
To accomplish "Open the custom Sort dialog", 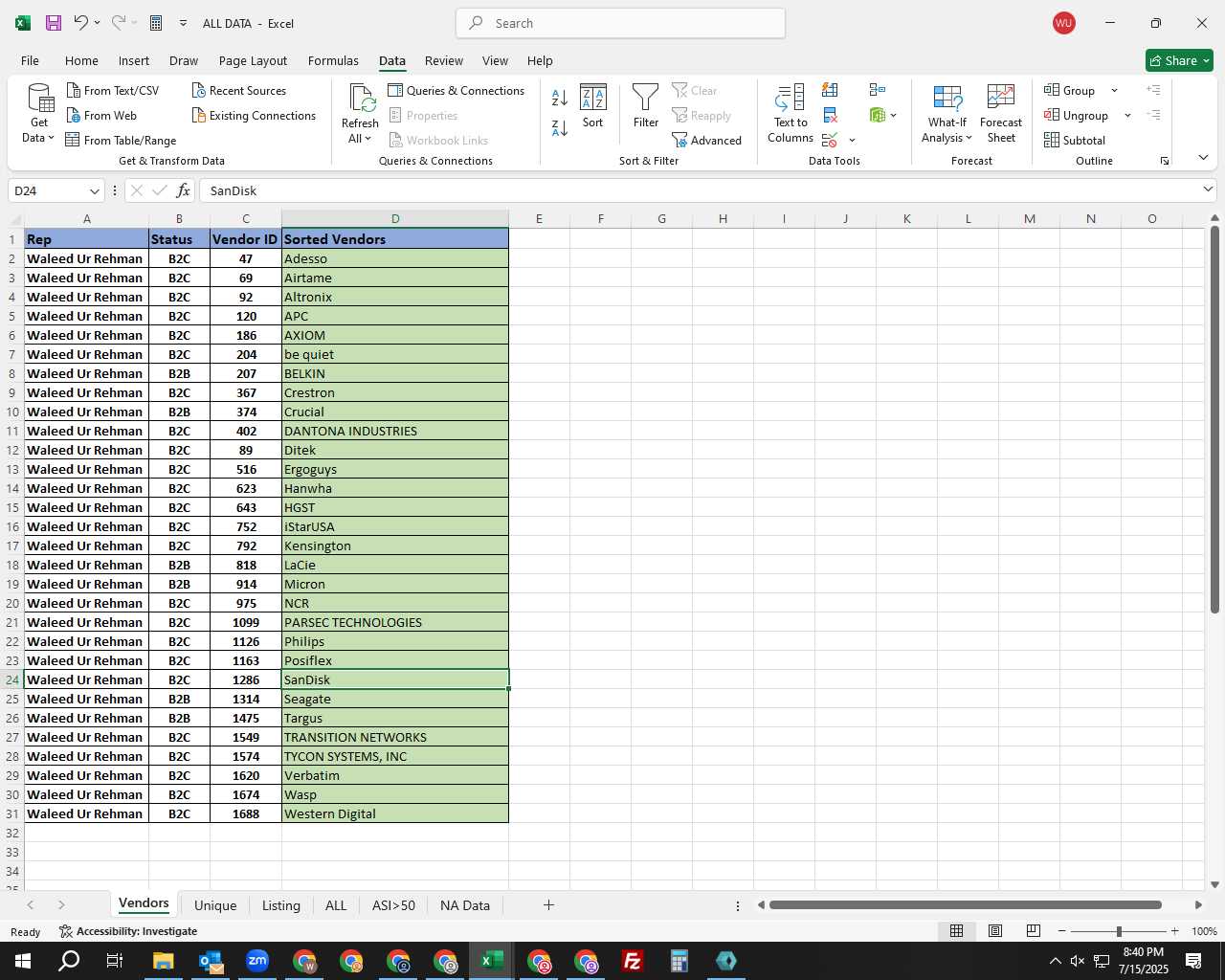I will coord(593,106).
